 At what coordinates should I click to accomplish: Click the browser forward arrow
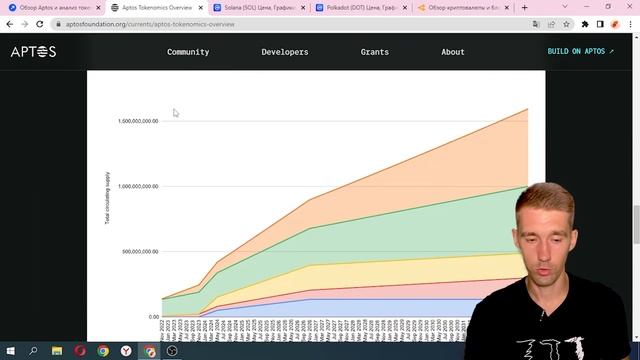click(24, 24)
